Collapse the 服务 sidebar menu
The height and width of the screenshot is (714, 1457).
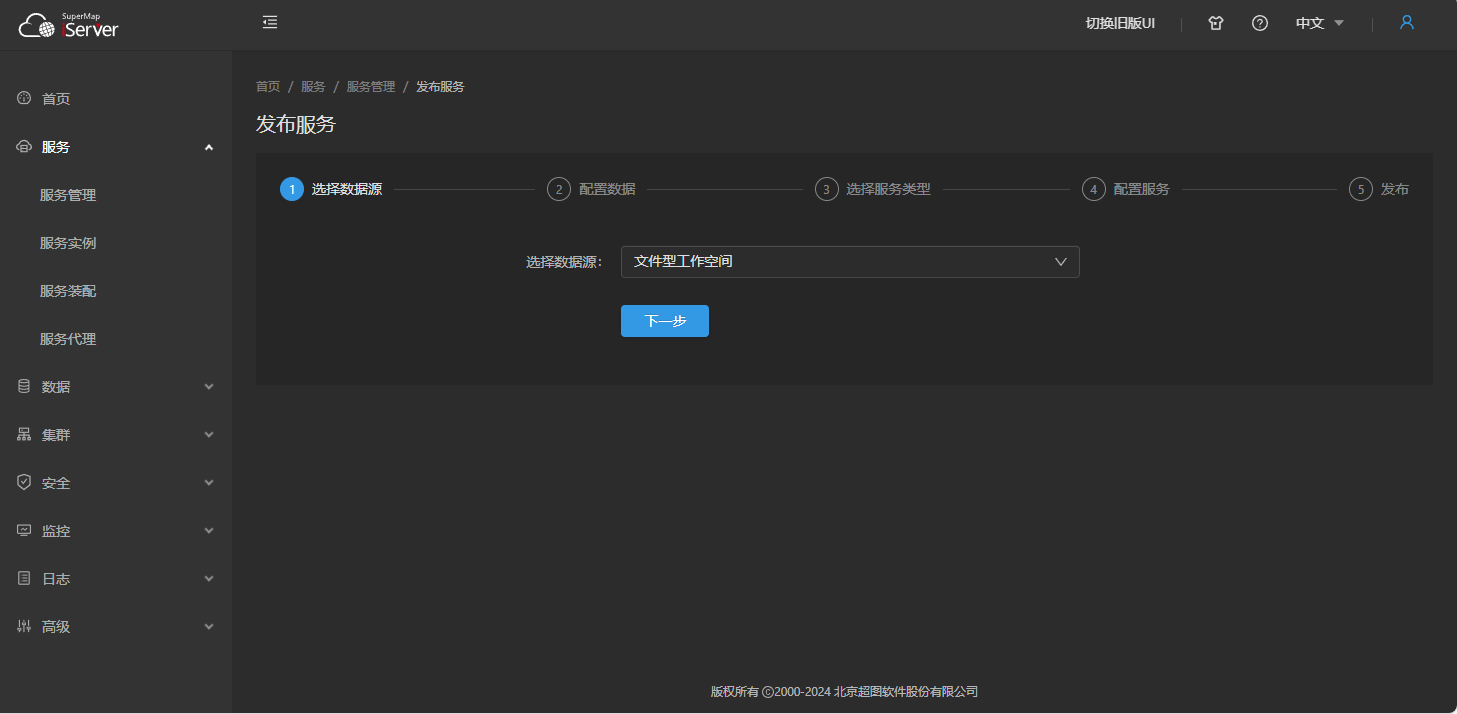point(115,147)
